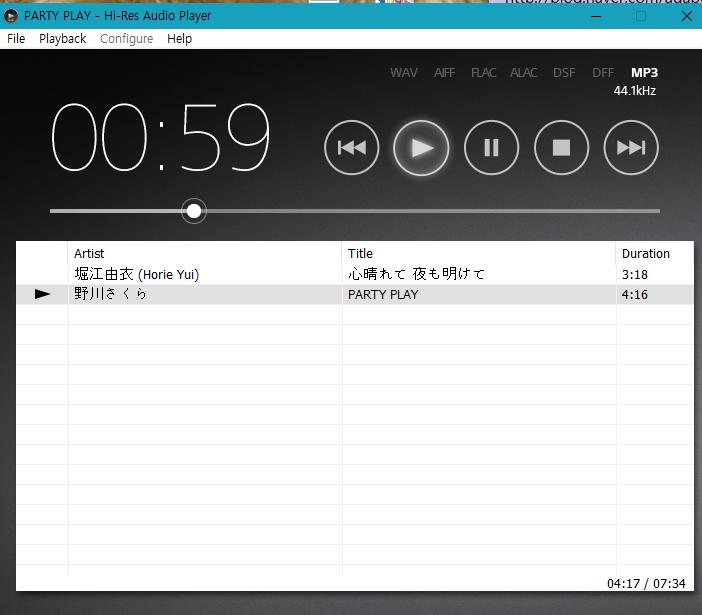Open the Playback menu
The image size is (702, 615).
point(62,39)
